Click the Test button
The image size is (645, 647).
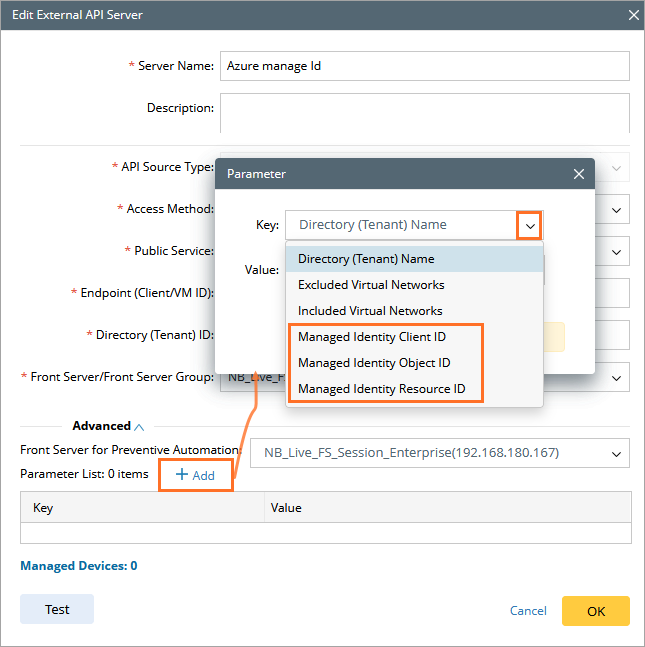57,609
